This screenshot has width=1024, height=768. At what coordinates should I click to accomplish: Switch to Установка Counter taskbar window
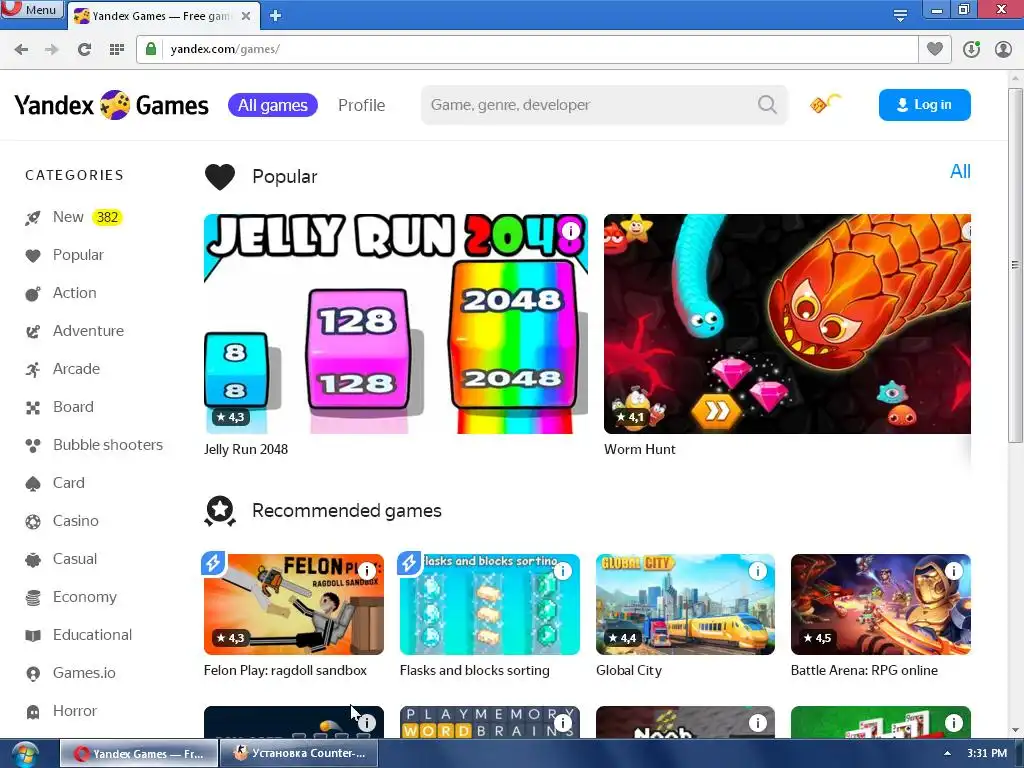[x=298, y=754]
